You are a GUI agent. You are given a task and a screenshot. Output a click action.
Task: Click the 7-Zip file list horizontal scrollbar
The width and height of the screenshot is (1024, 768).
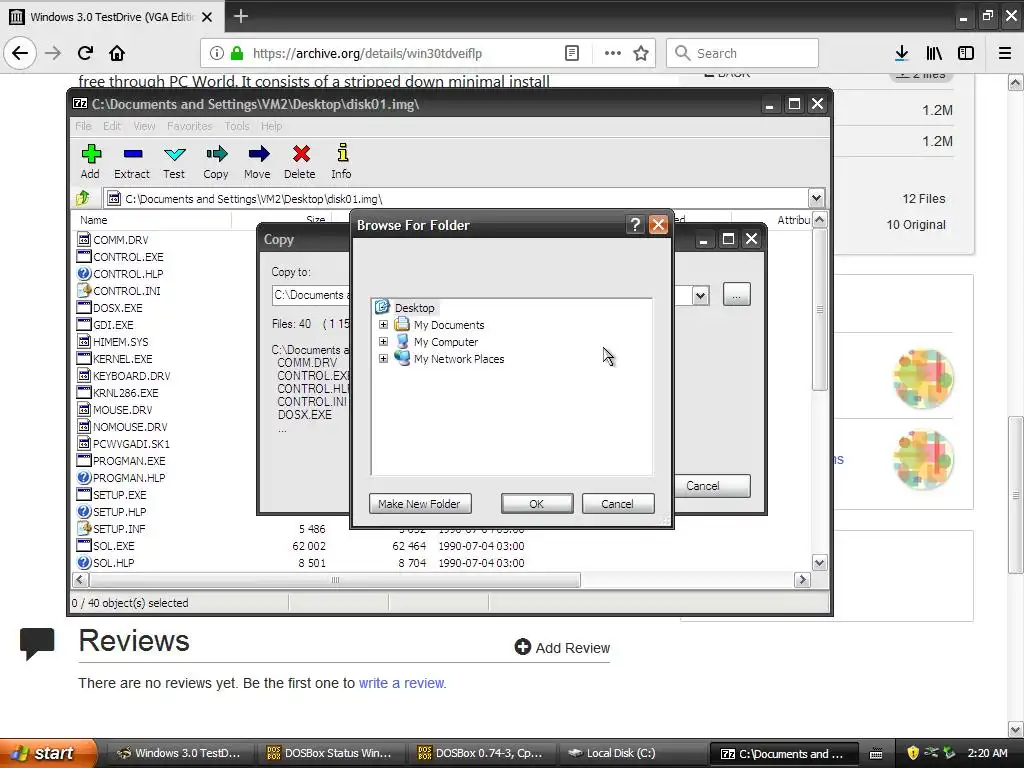click(x=335, y=580)
